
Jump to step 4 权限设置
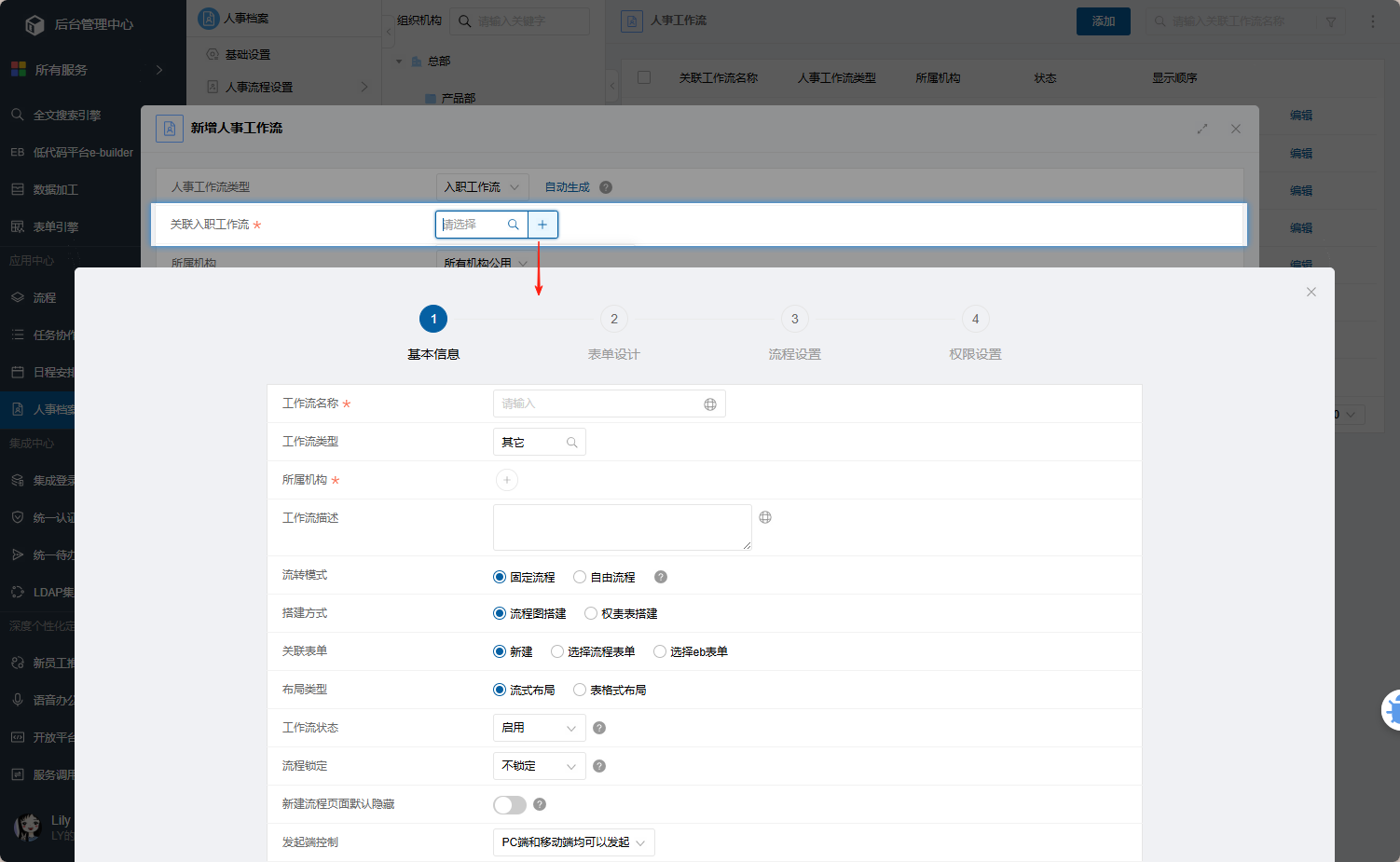[x=976, y=320]
